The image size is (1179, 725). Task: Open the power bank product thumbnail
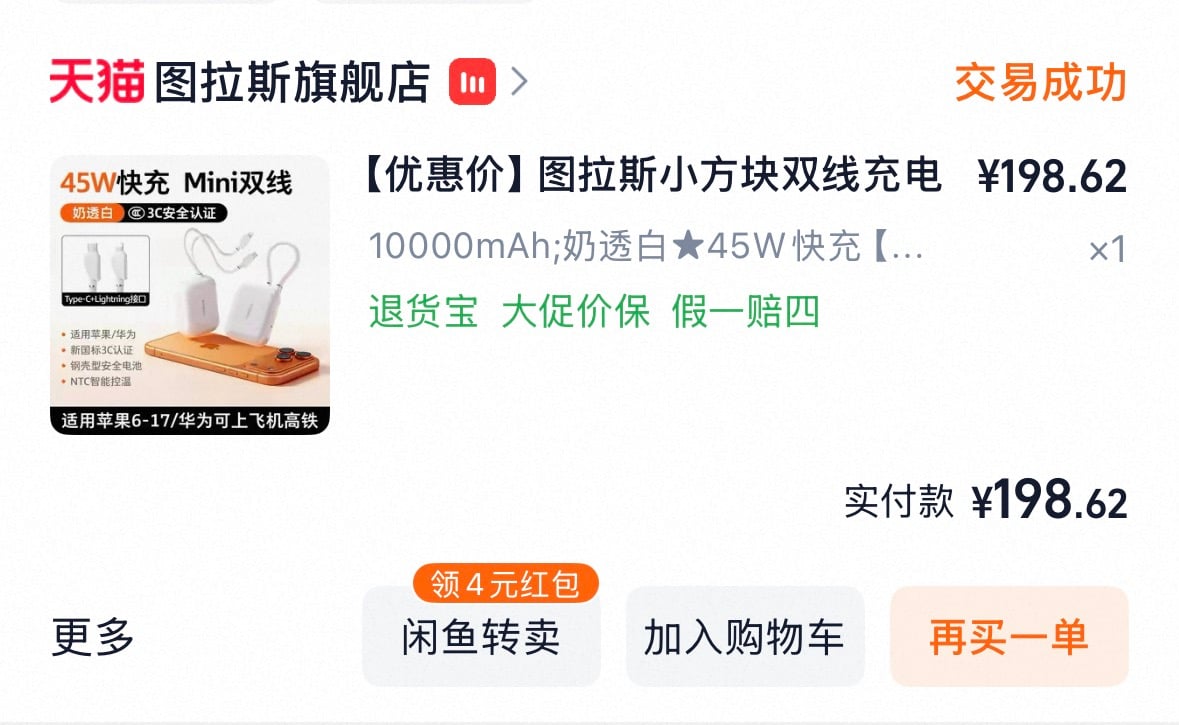tap(189, 295)
